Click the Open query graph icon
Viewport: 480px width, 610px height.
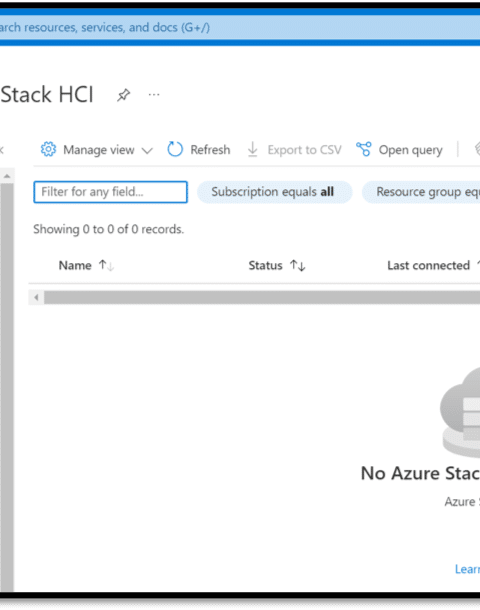[x=364, y=149]
